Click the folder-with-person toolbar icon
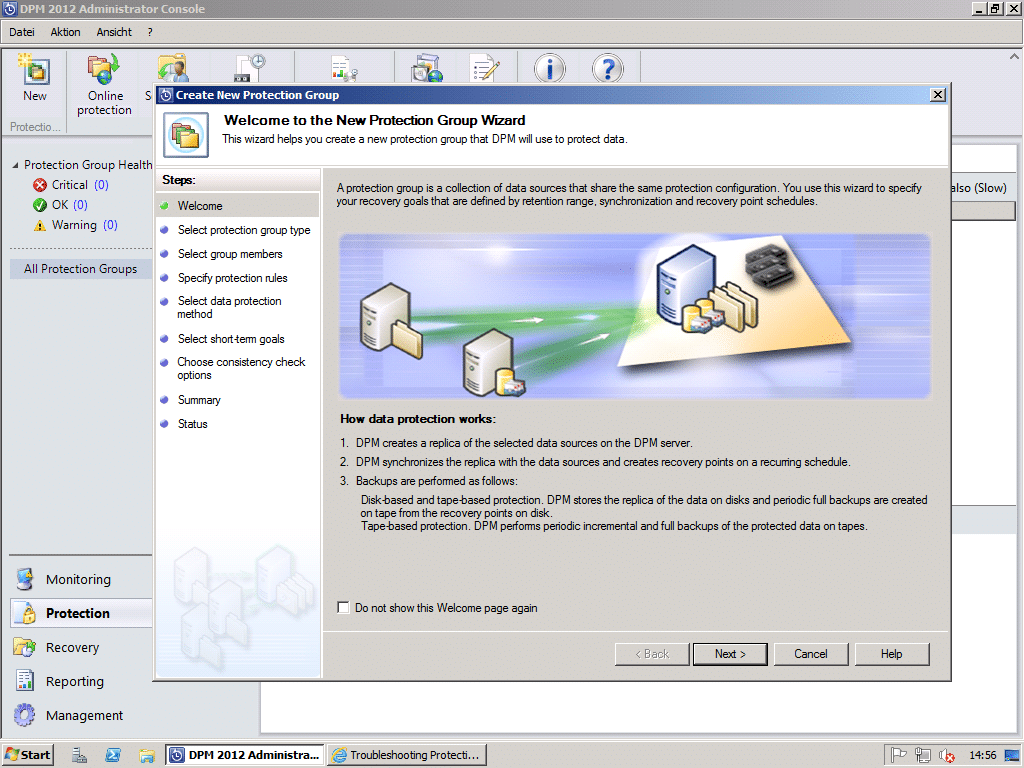This screenshot has height=768, width=1024. (172, 68)
